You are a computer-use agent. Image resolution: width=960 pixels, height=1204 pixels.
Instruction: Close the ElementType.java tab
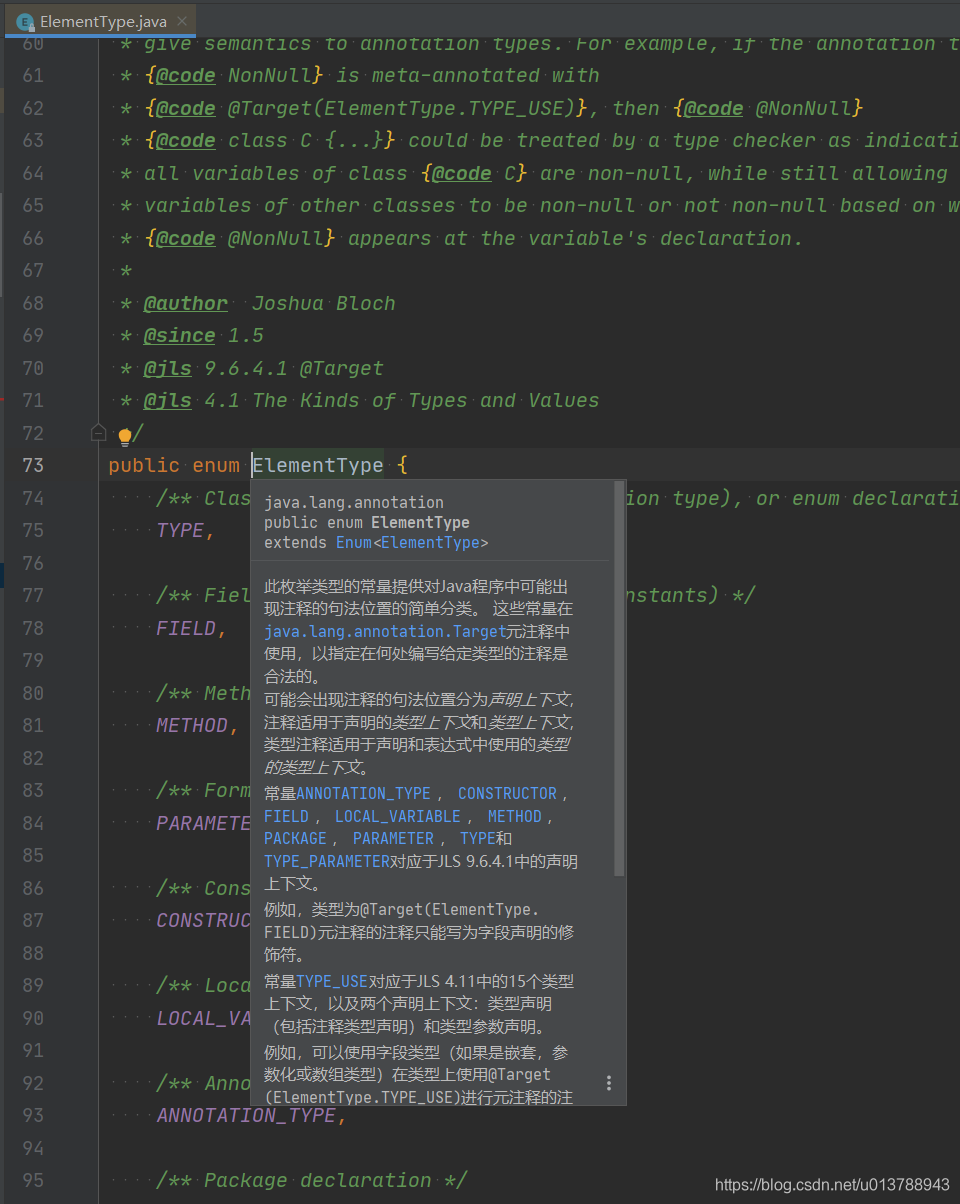(x=181, y=21)
